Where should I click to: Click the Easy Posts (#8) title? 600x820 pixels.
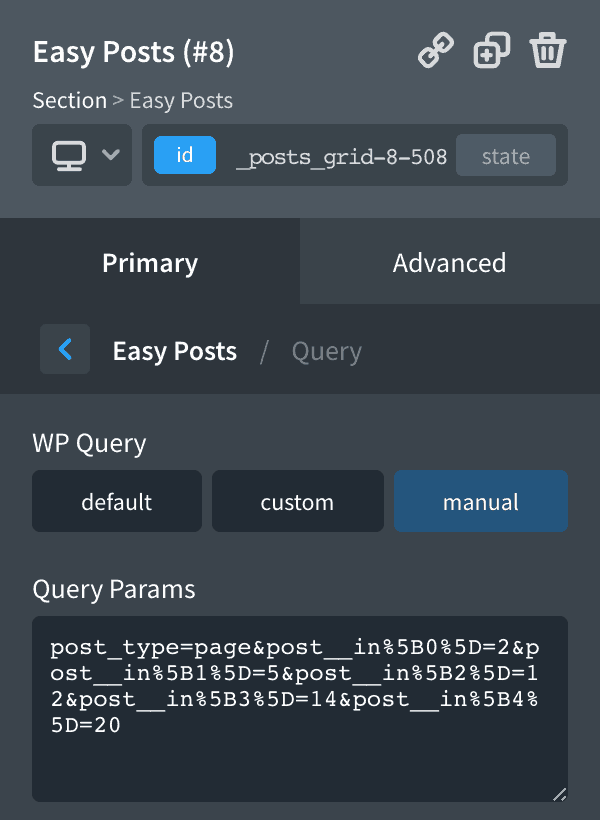133,52
